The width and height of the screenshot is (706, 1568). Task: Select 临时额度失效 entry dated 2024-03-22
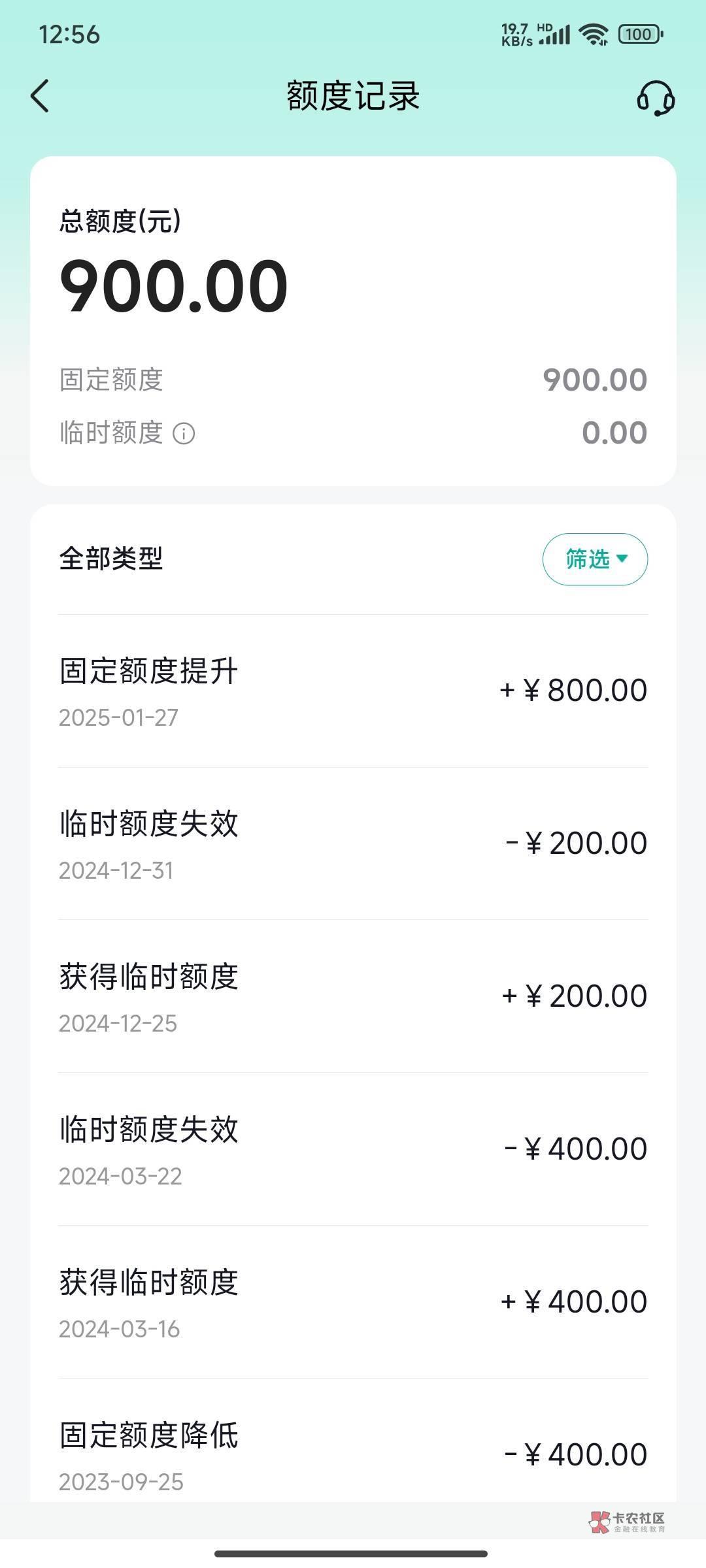(353, 1150)
